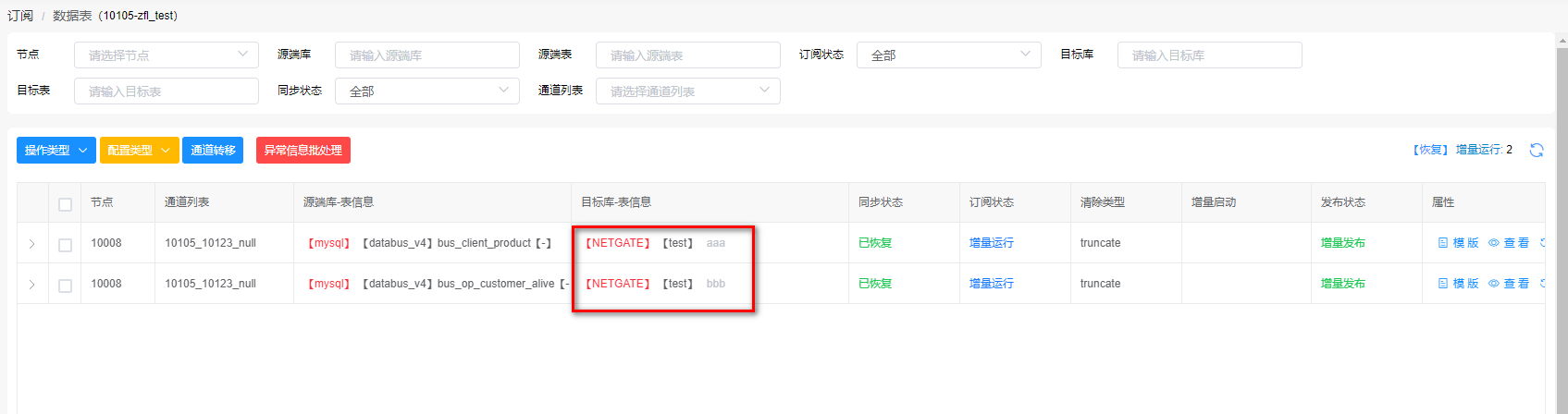
Task: Click the 源端库 input field
Action: (426, 55)
